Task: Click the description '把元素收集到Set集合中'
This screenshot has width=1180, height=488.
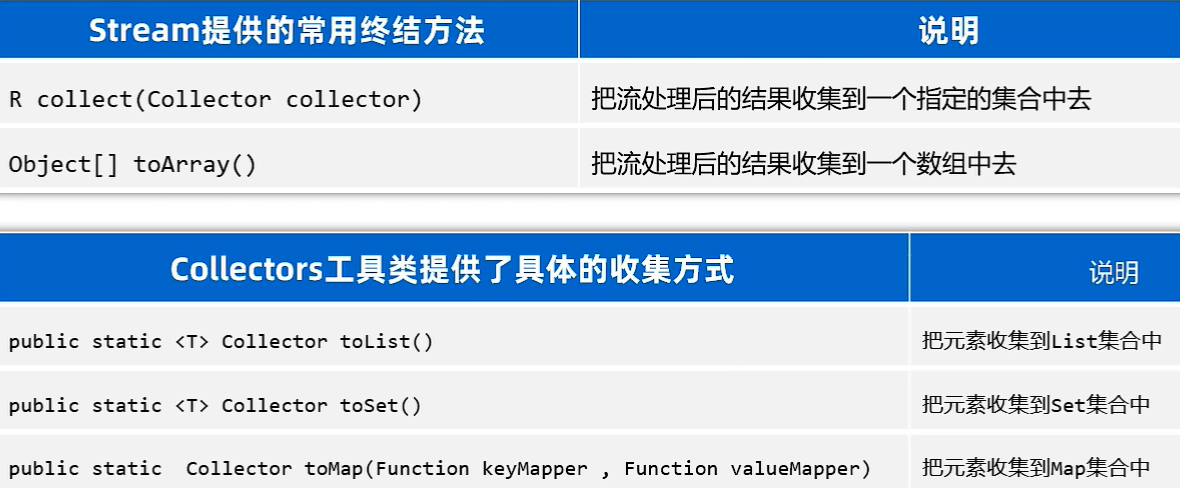Action: coord(1036,405)
